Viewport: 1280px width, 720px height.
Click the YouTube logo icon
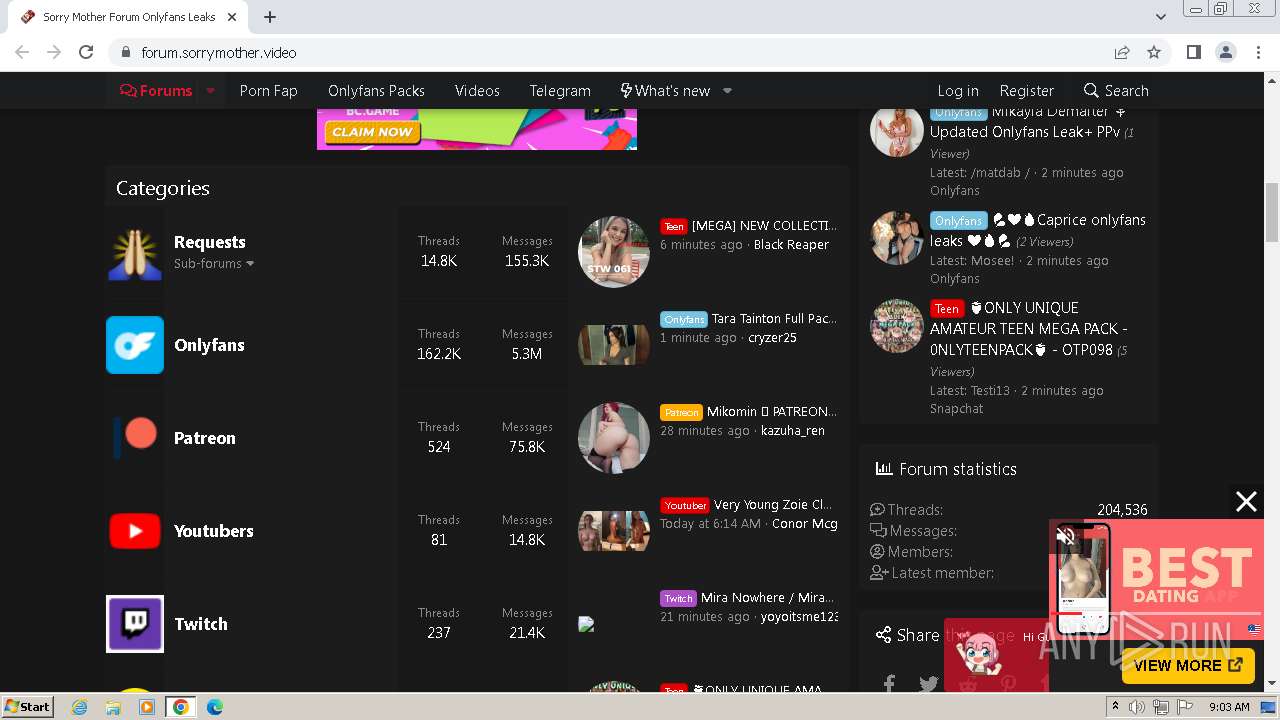click(x=135, y=531)
